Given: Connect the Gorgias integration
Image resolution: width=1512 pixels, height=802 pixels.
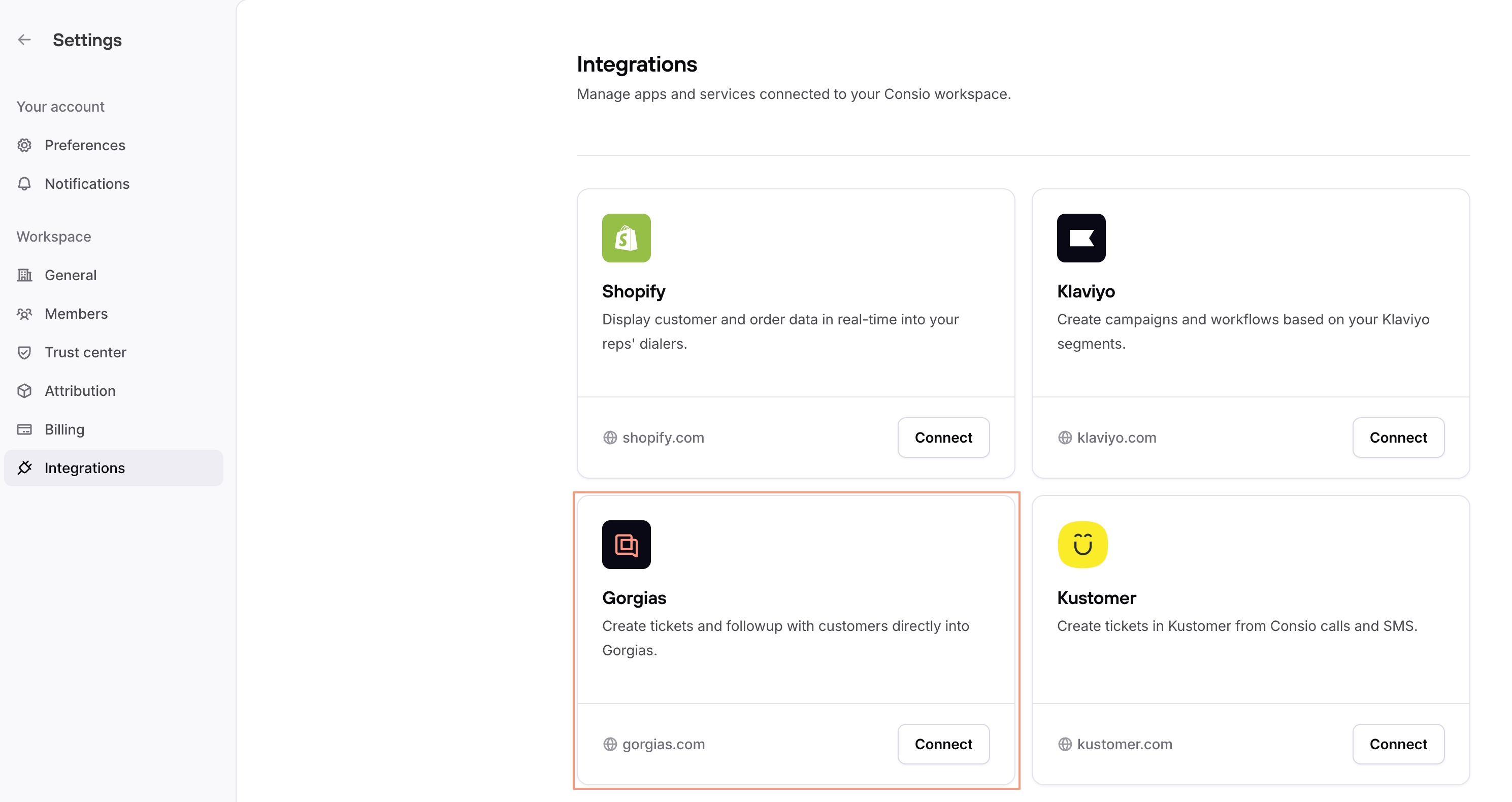Looking at the screenshot, I should point(943,744).
